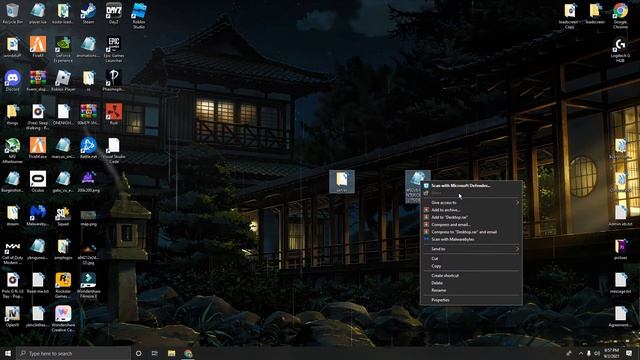Select the message.txt file on desktop
The image size is (640, 360).
(620, 283)
